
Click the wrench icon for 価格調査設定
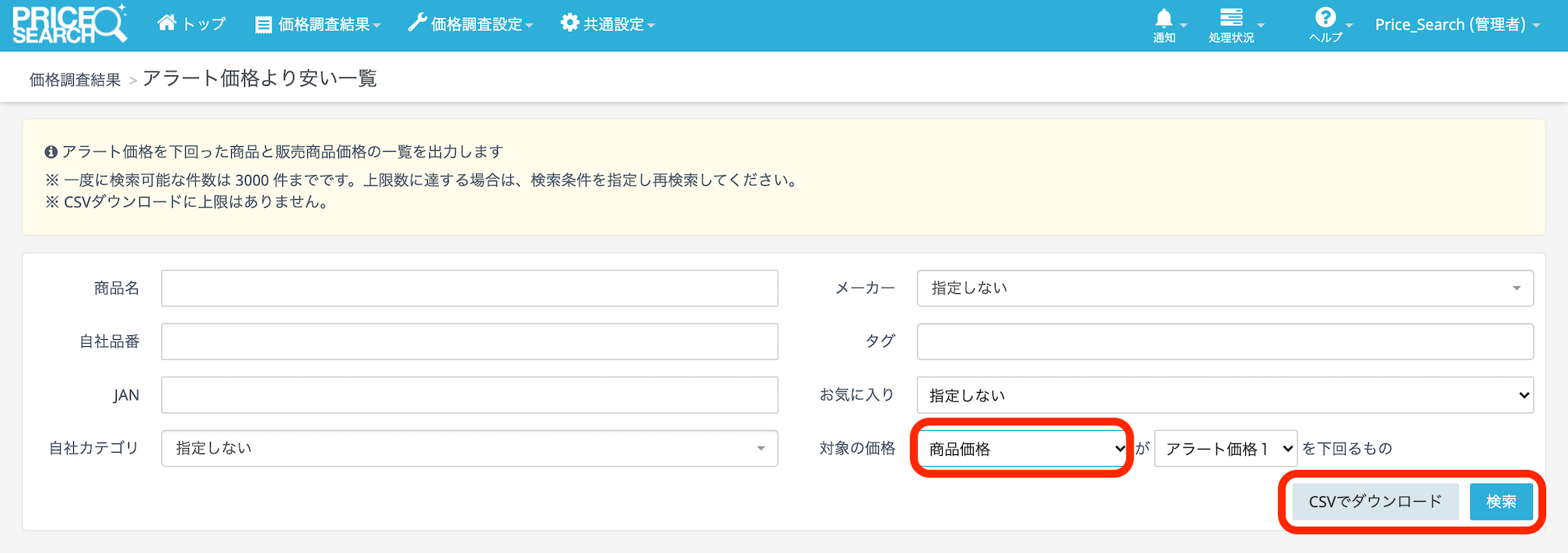(x=418, y=23)
